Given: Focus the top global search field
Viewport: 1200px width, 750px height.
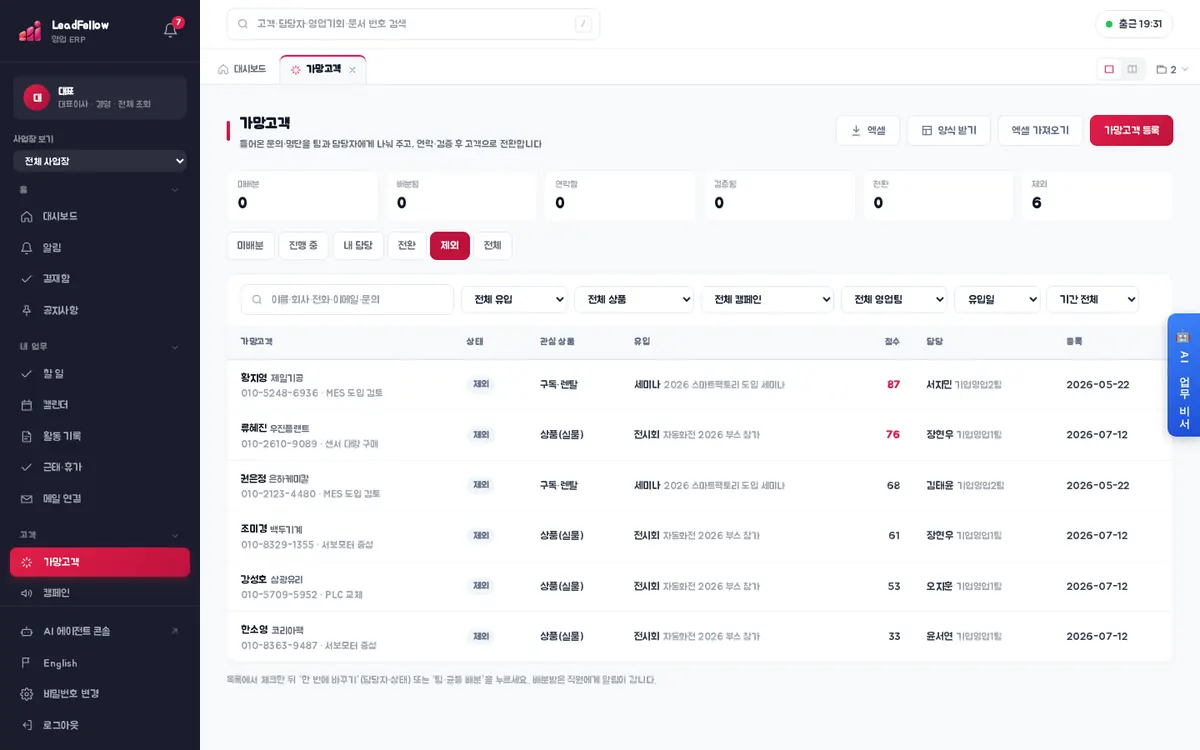Looking at the screenshot, I should point(413,24).
